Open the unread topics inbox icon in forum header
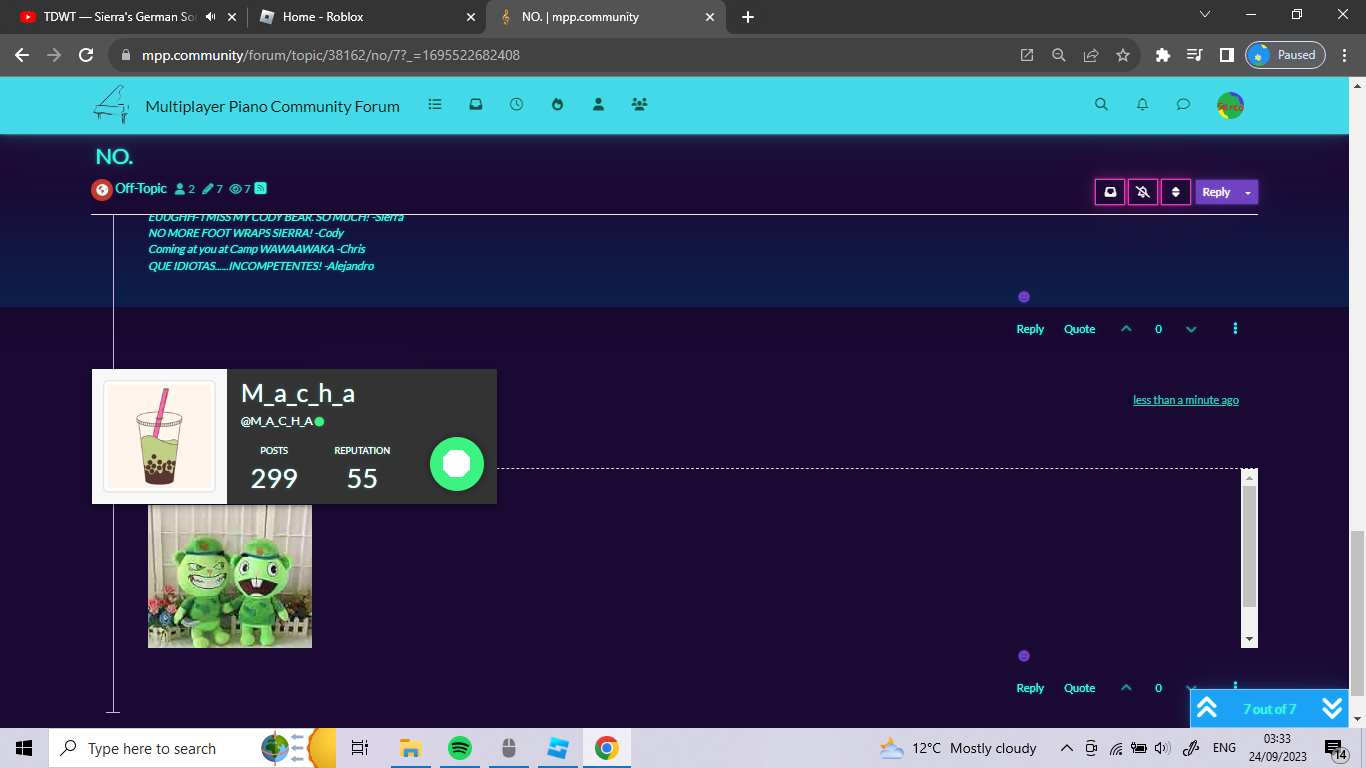This screenshot has height=768, width=1366. pos(476,104)
